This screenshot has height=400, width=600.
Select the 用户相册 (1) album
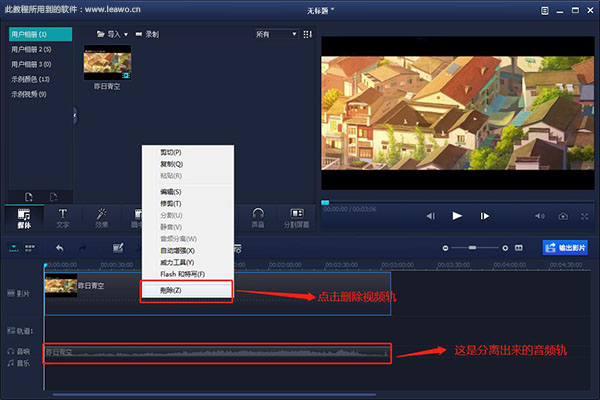(40, 34)
